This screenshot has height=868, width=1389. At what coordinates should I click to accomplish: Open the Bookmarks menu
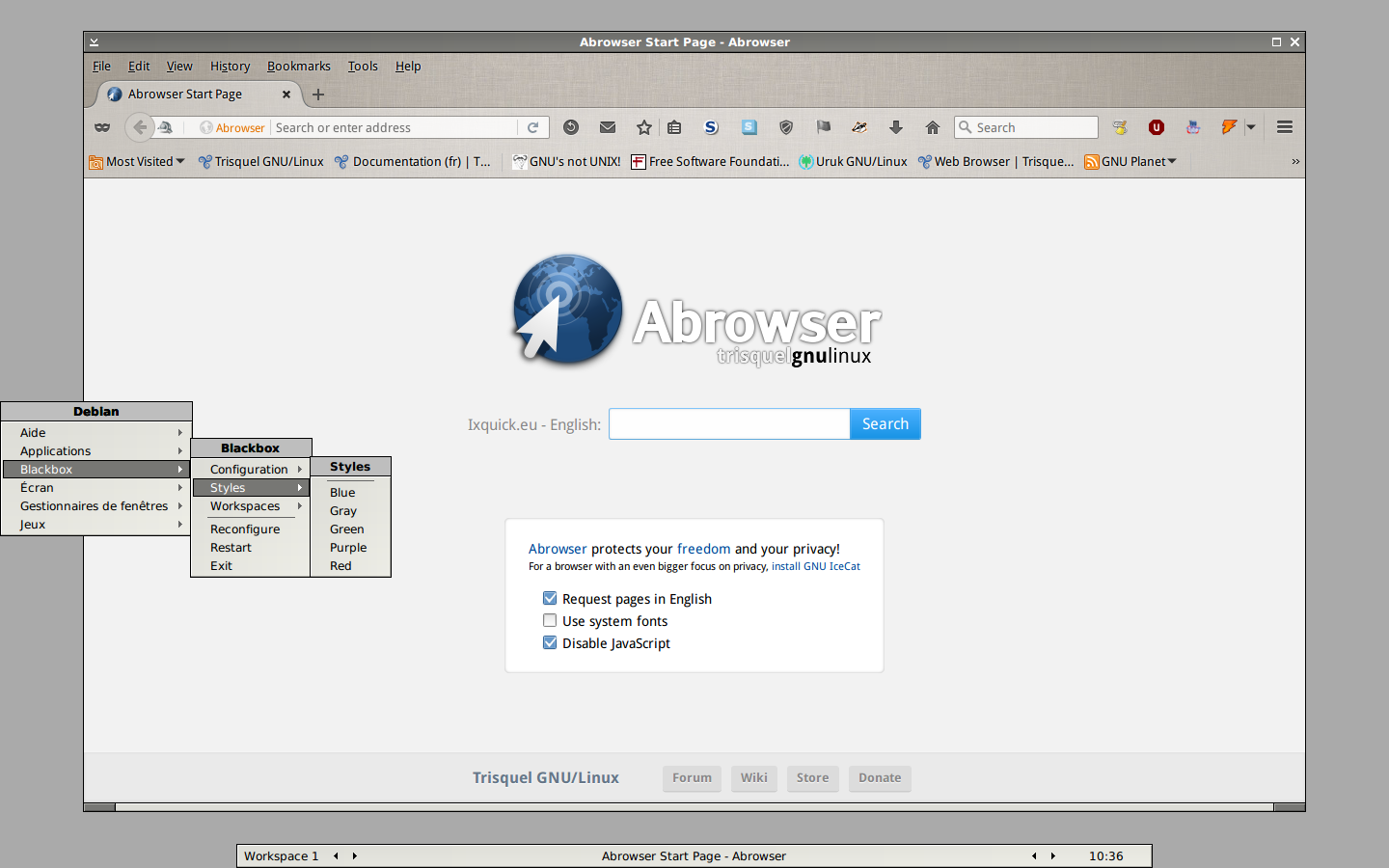(299, 66)
